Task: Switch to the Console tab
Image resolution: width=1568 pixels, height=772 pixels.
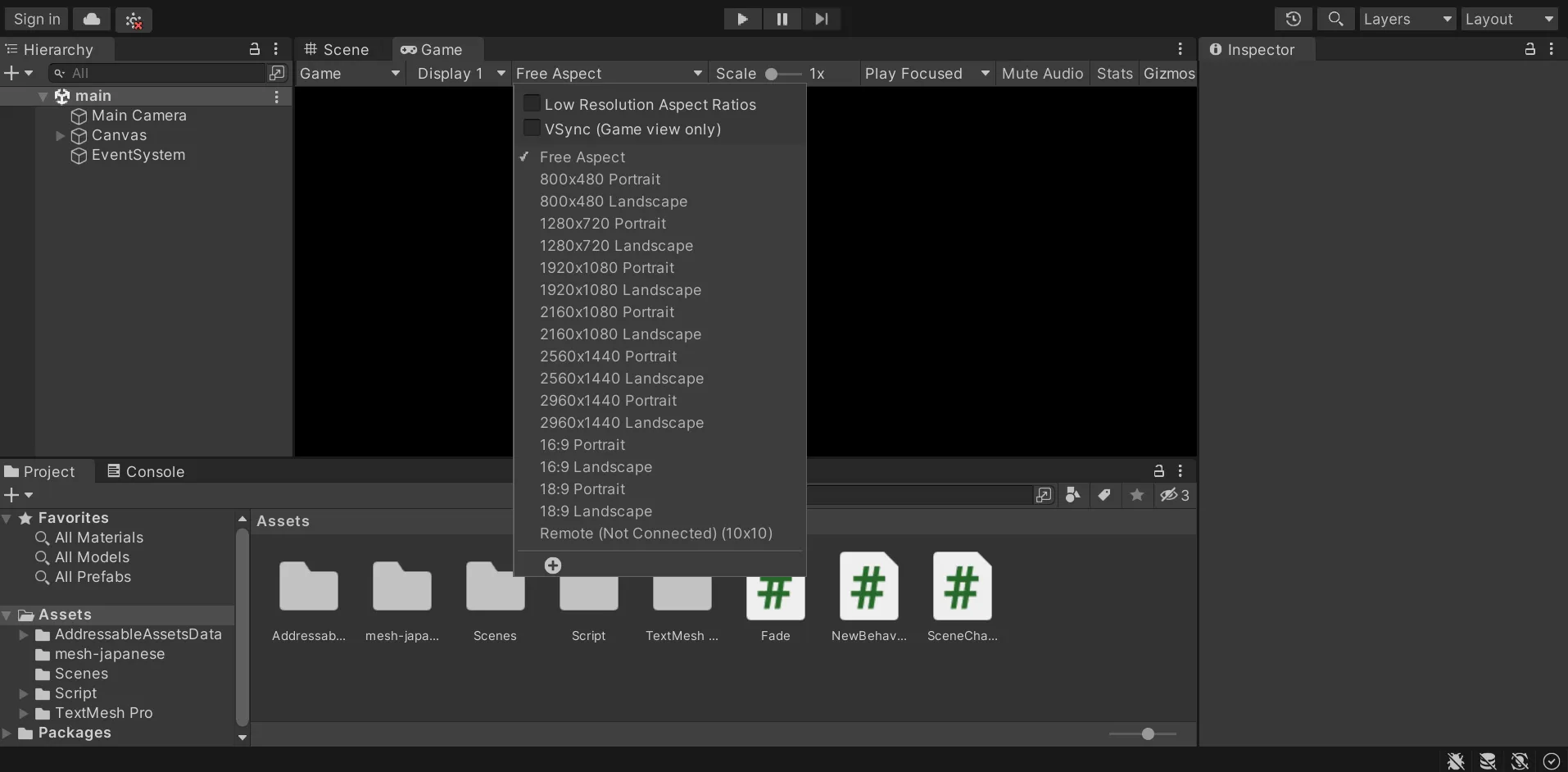Action: pos(146,472)
